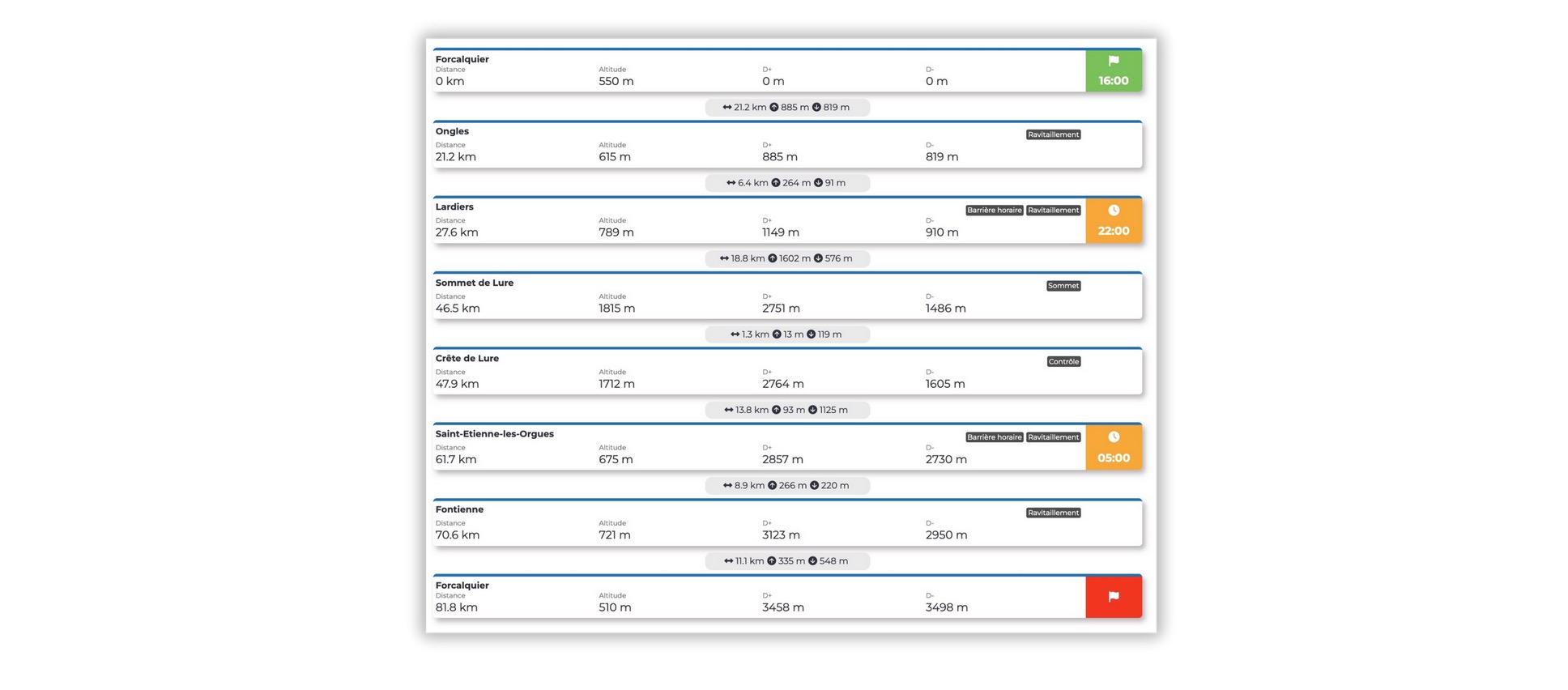Click the Contrôle badge on Crête de Lure
Viewport: 1568px width, 690px height.
pos(1063,362)
